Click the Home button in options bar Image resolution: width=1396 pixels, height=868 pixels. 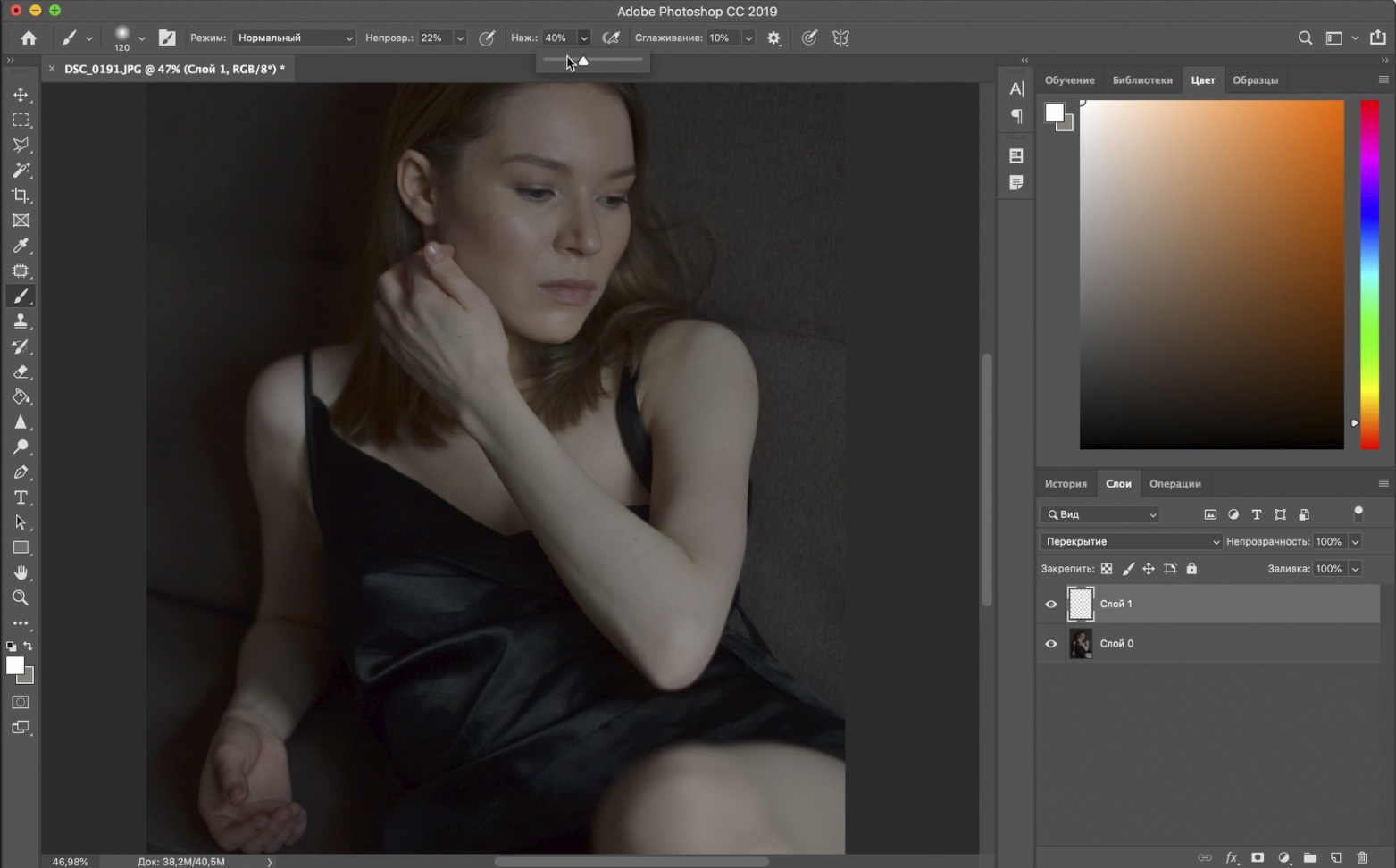29,38
